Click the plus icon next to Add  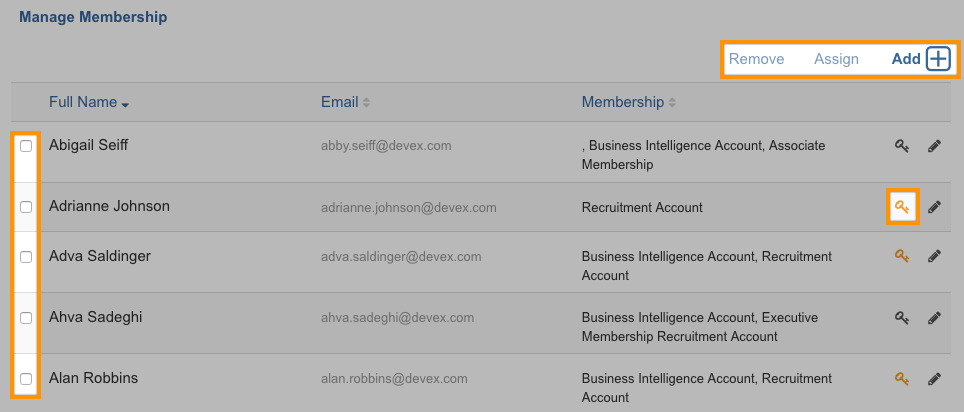click(939, 59)
